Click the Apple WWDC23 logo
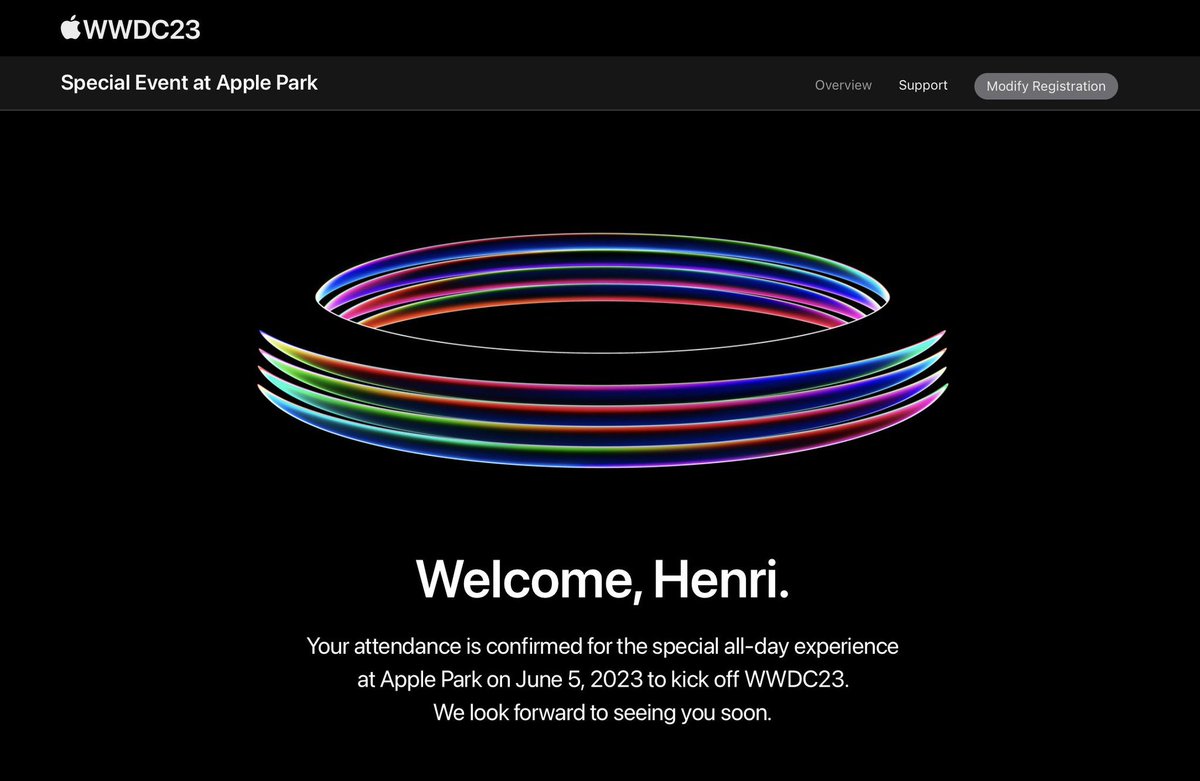The width and height of the screenshot is (1200, 781). 130,29
